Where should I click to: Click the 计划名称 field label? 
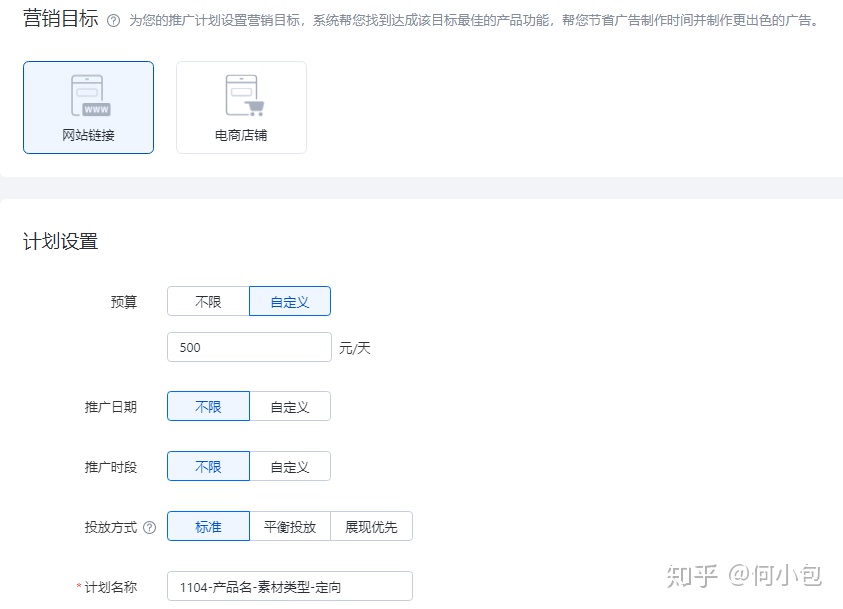111,587
